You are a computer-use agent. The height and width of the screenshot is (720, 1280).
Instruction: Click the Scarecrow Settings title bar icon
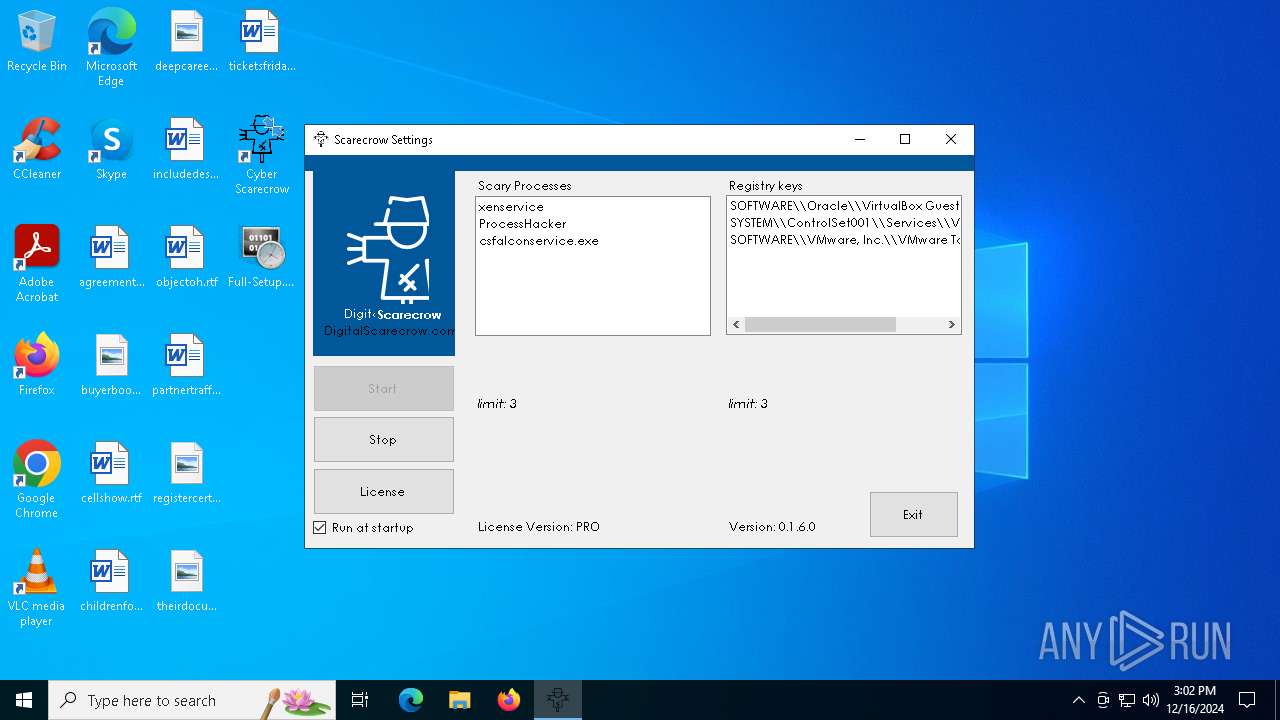(320, 139)
